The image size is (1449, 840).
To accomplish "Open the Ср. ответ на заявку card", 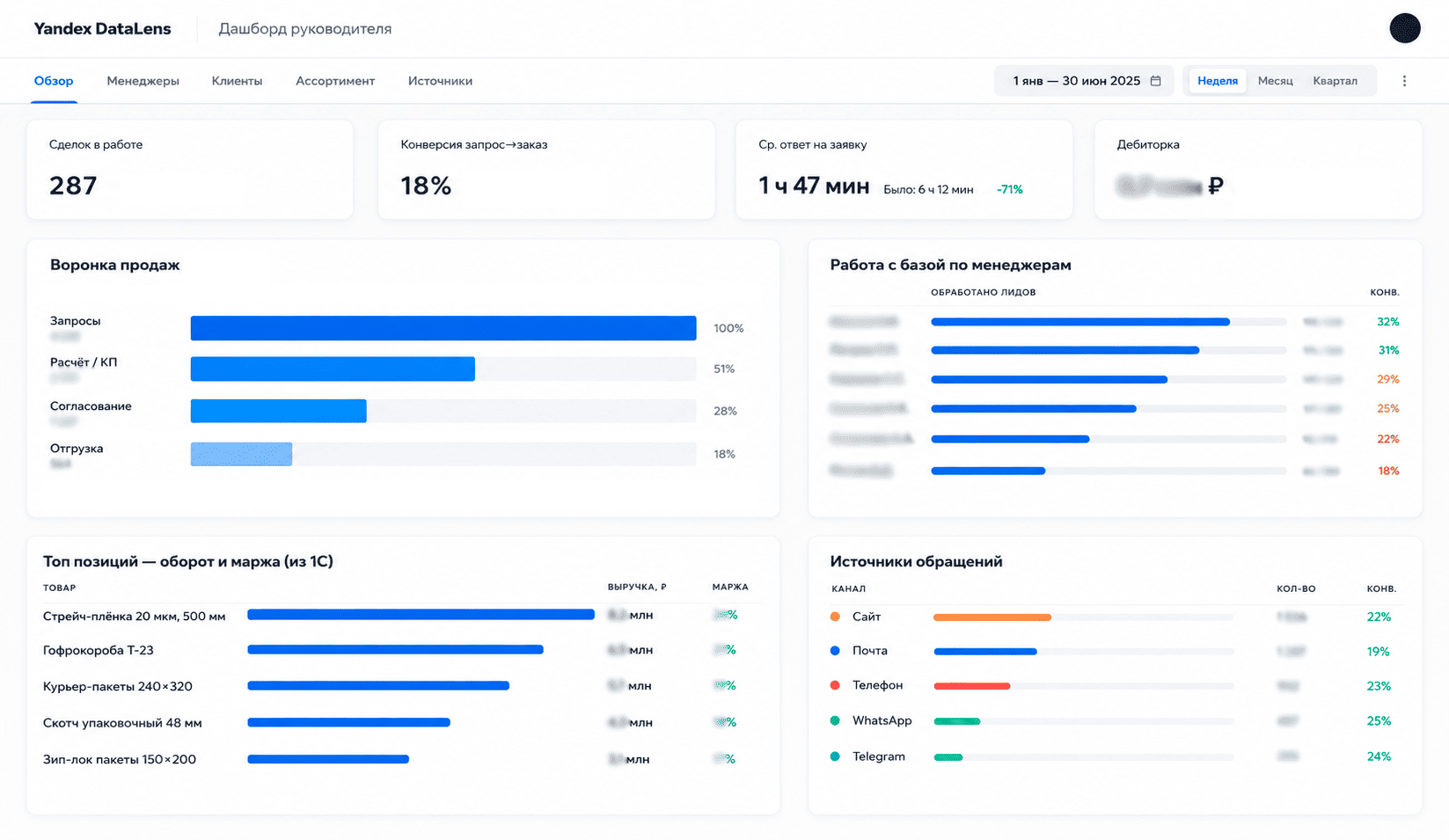I will tap(904, 170).
